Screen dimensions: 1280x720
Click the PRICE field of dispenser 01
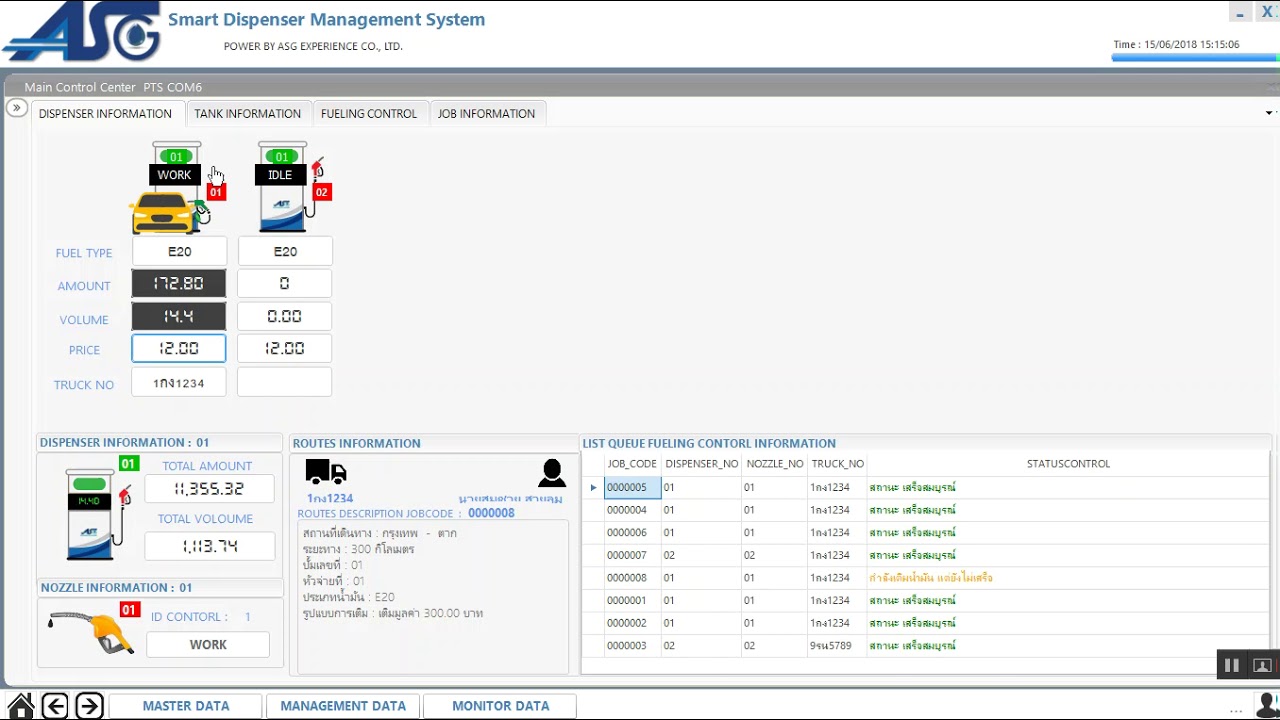click(x=179, y=348)
